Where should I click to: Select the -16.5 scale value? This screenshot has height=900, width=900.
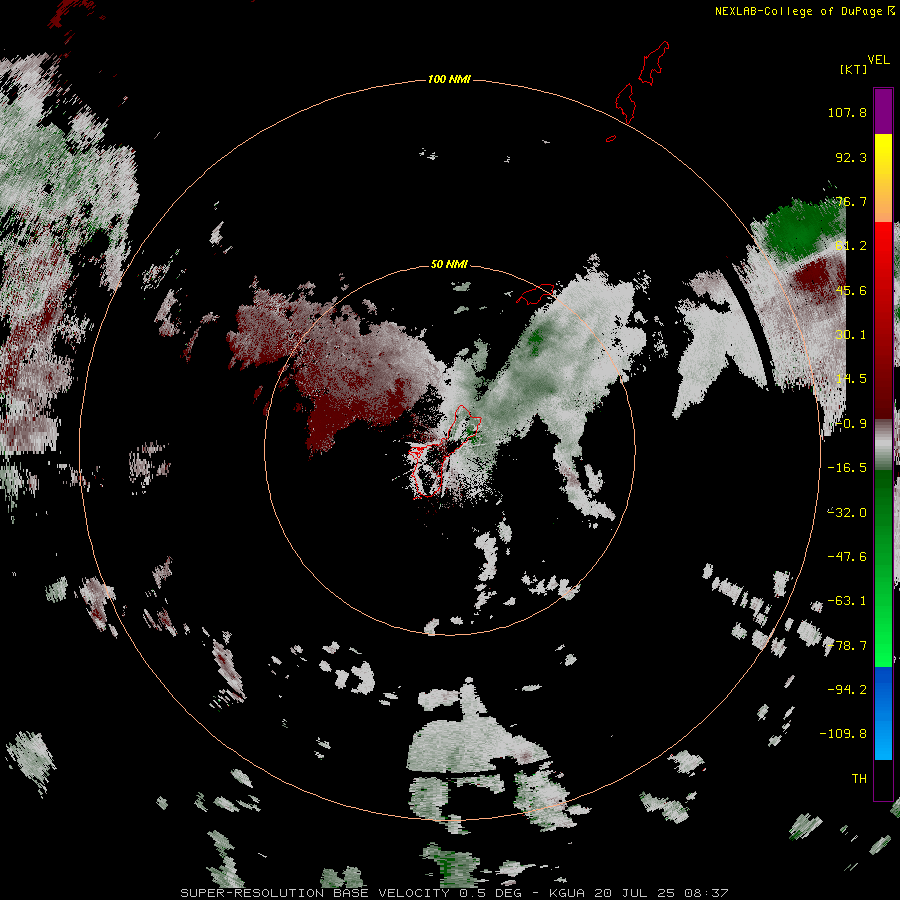pyautogui.click(x=847, y=468)
